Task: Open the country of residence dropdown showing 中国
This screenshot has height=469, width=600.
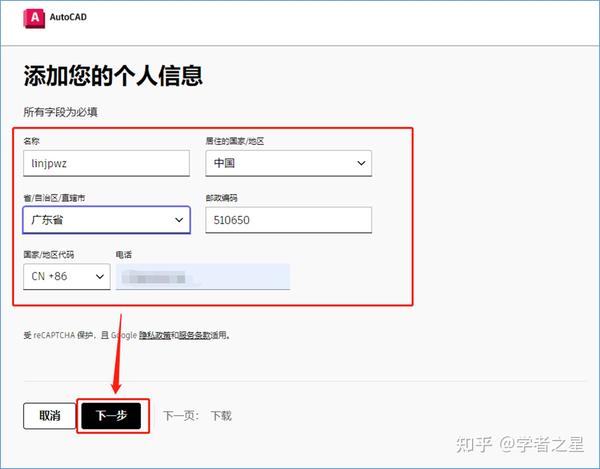Action: coord(289,163)
